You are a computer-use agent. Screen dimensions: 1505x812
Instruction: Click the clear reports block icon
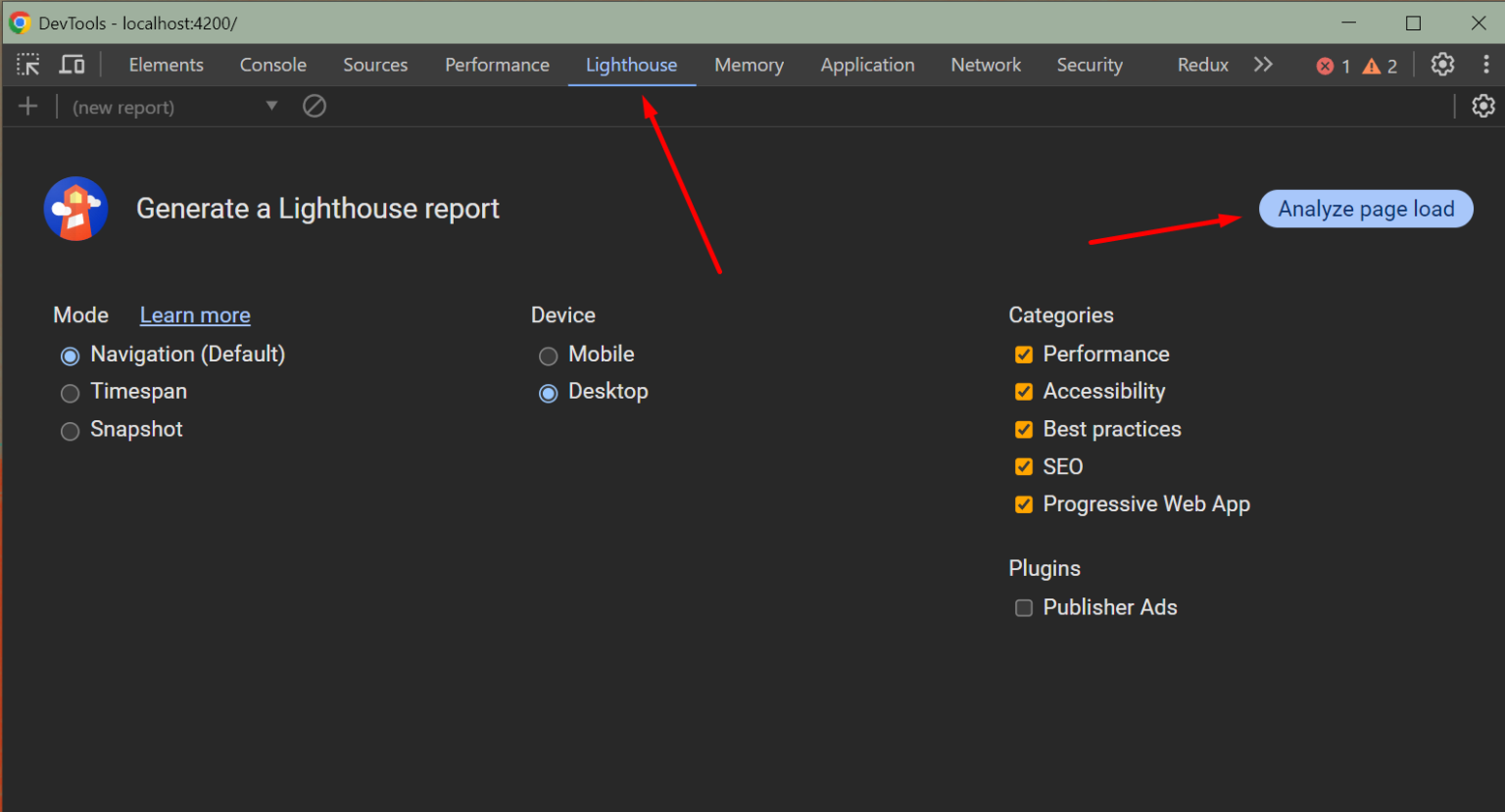pyautogui.click(x=315, y=105)
